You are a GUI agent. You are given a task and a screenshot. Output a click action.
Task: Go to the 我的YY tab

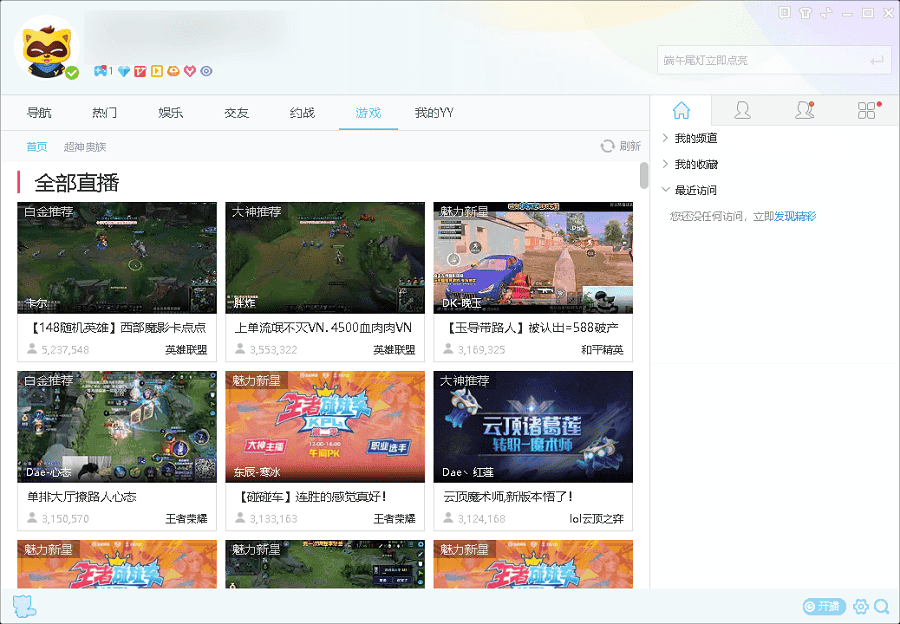[x=434, y=113]
